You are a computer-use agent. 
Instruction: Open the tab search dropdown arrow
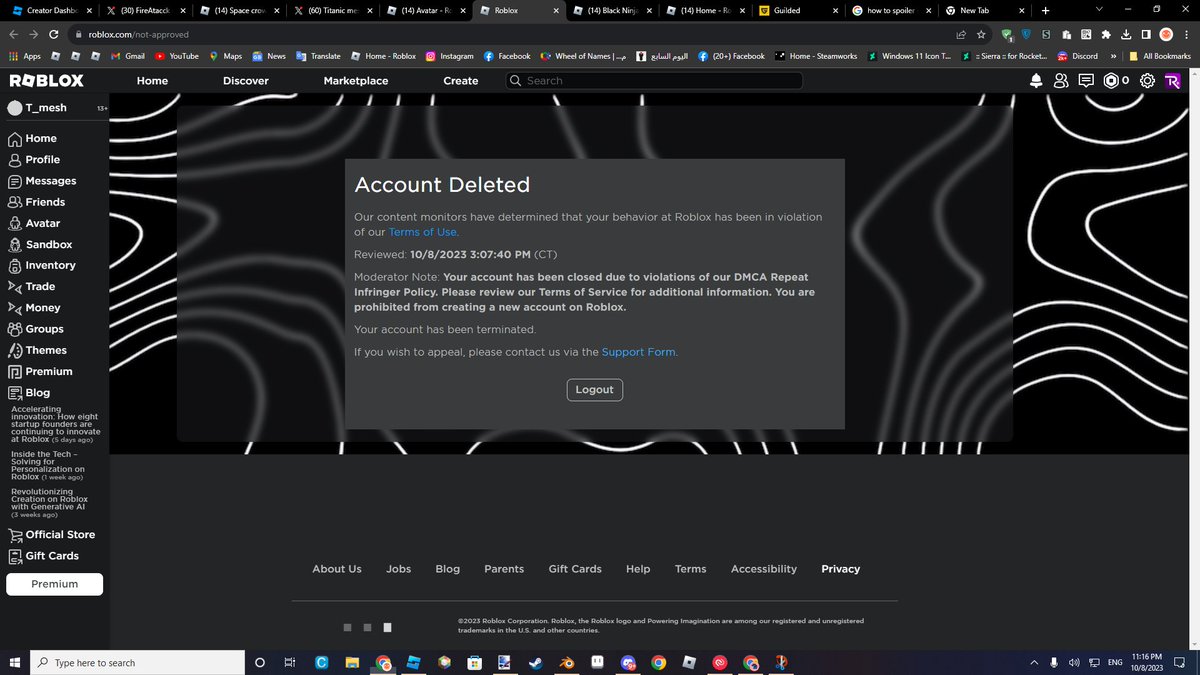click(x=1099, y=10)
